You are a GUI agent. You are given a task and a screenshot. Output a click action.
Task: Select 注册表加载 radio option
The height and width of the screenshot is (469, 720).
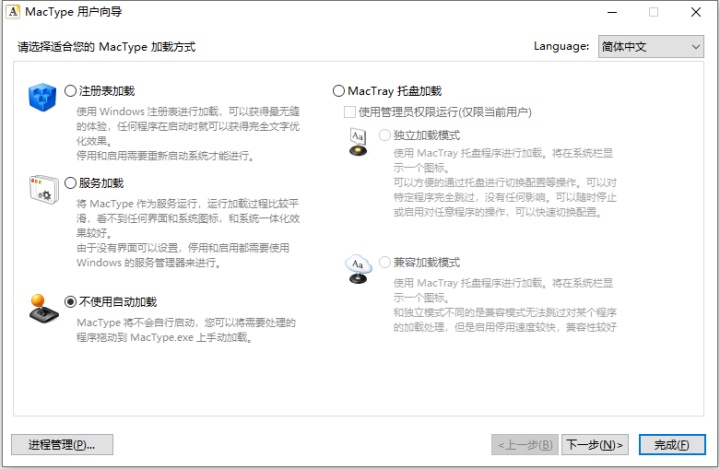coord(70,91)
